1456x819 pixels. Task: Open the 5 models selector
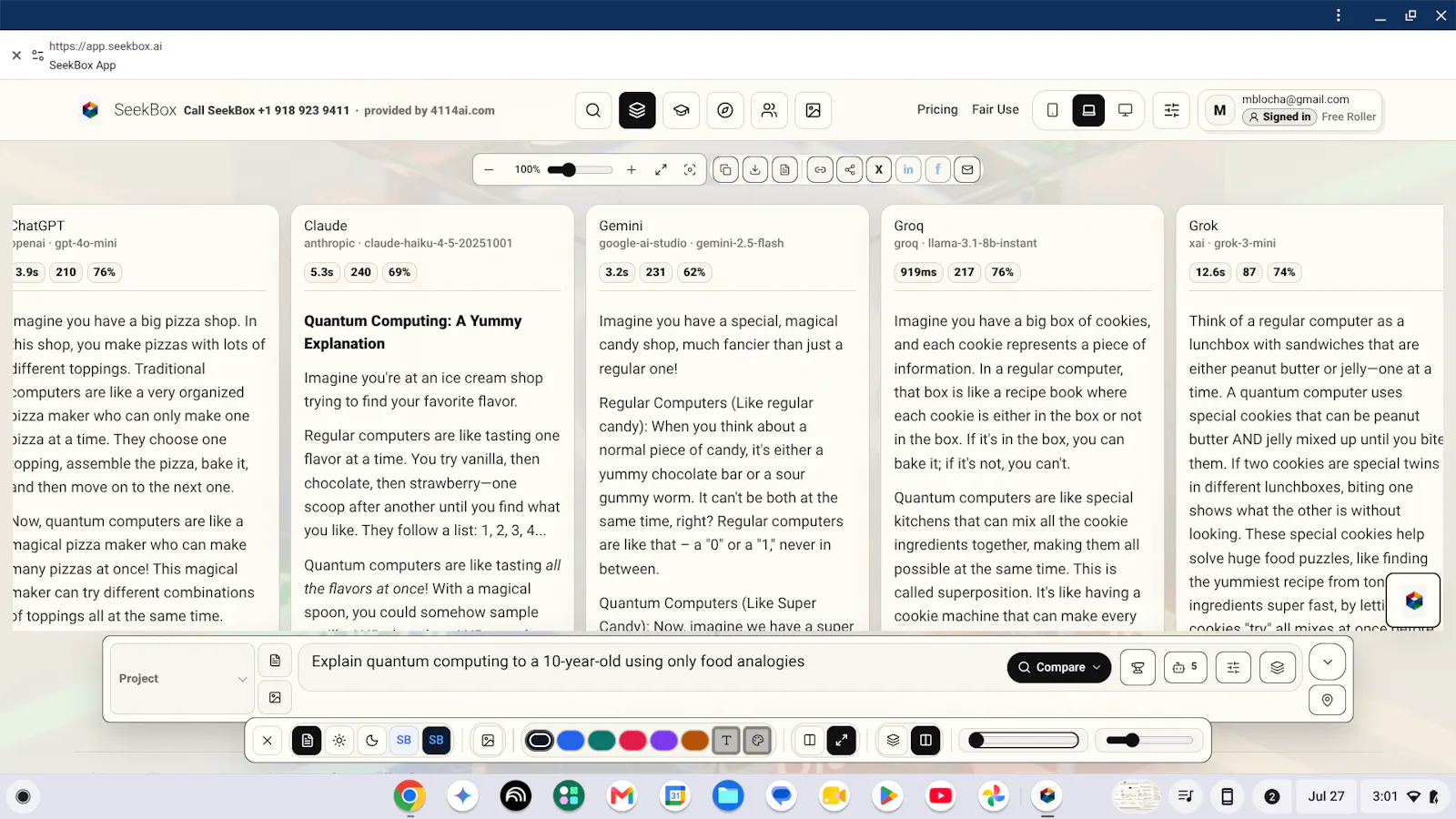(x=1185, y=667)
